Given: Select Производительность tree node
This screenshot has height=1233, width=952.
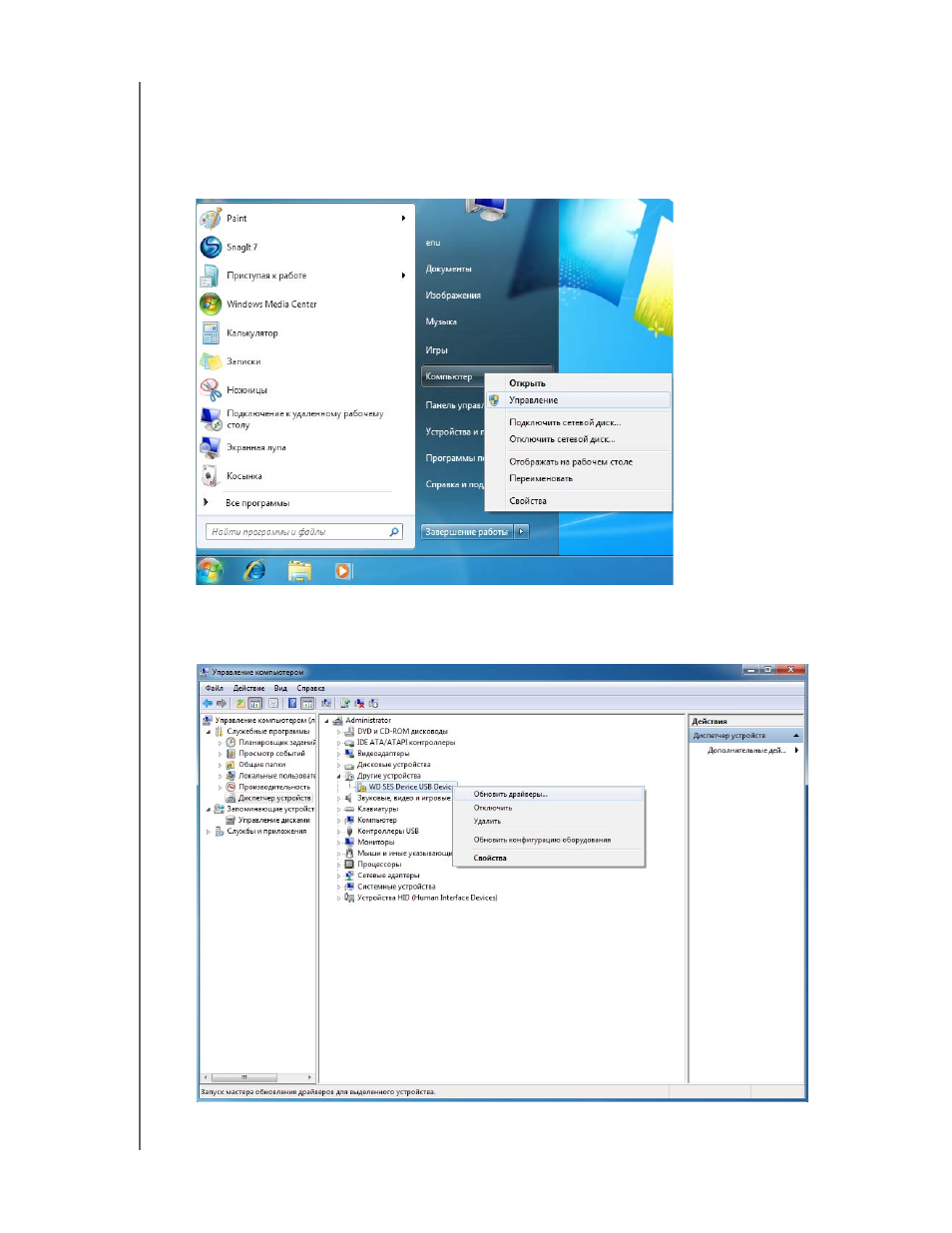Looking at the screenshot, I should tap(273, 787).
